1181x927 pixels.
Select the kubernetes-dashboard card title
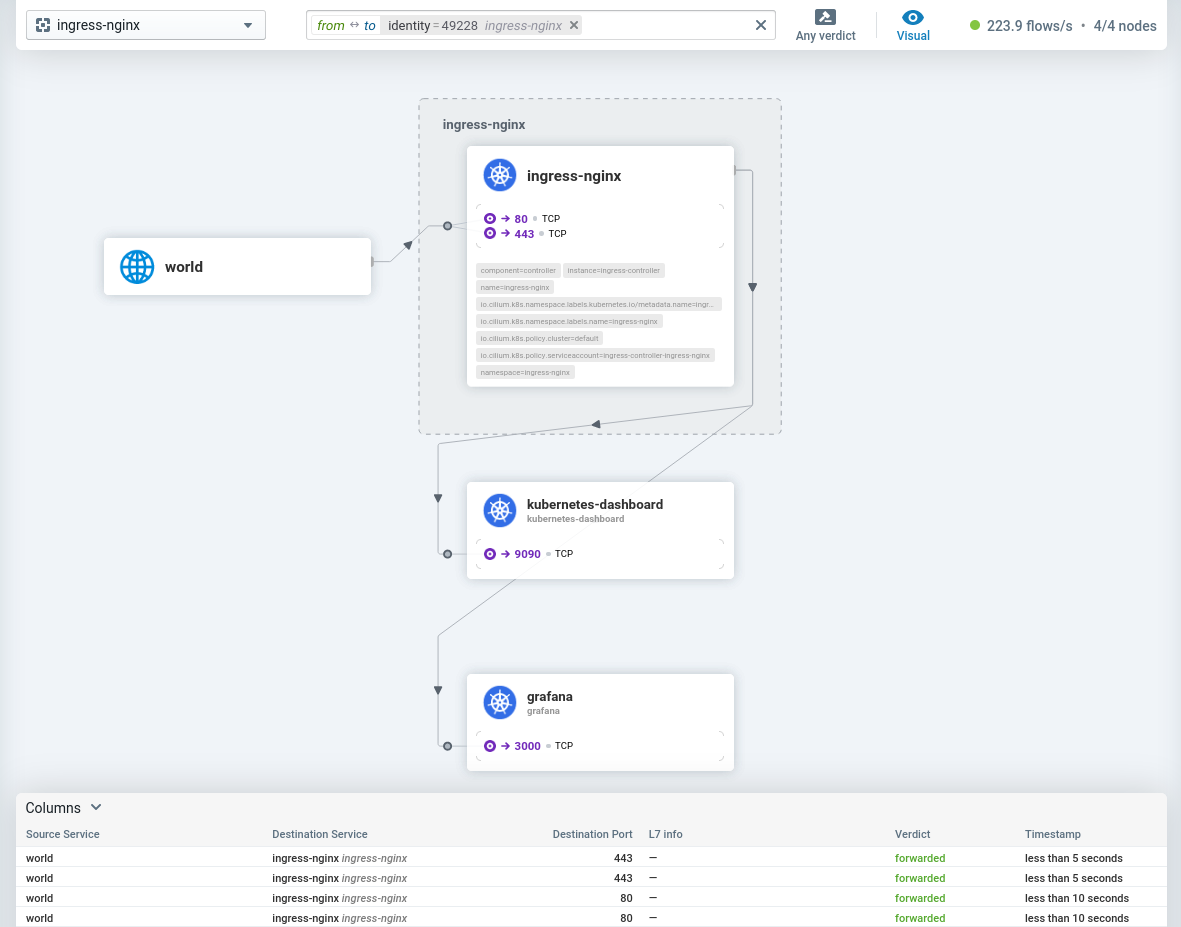595,505
